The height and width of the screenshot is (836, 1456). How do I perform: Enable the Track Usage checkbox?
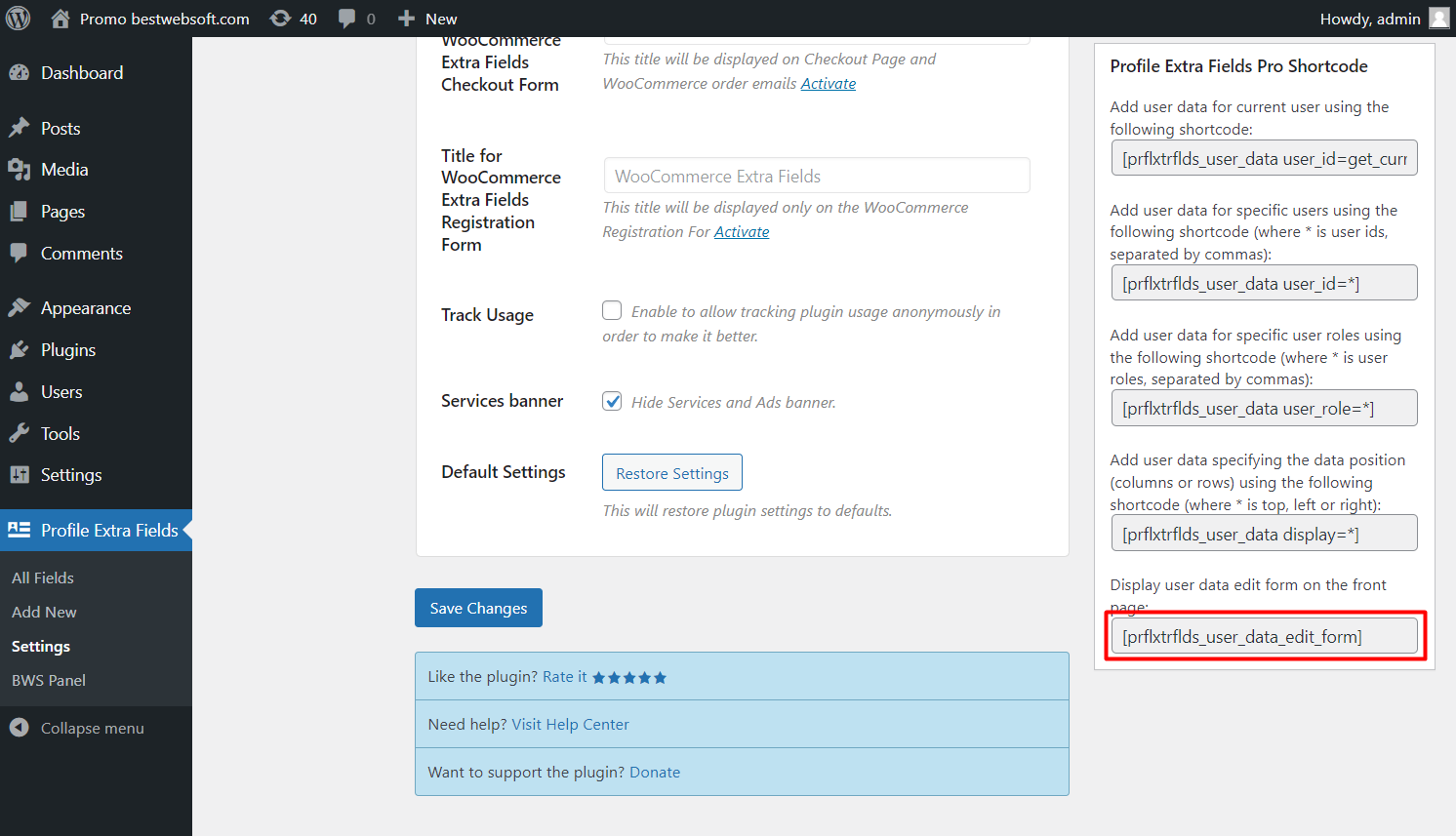tap(612, 309)
